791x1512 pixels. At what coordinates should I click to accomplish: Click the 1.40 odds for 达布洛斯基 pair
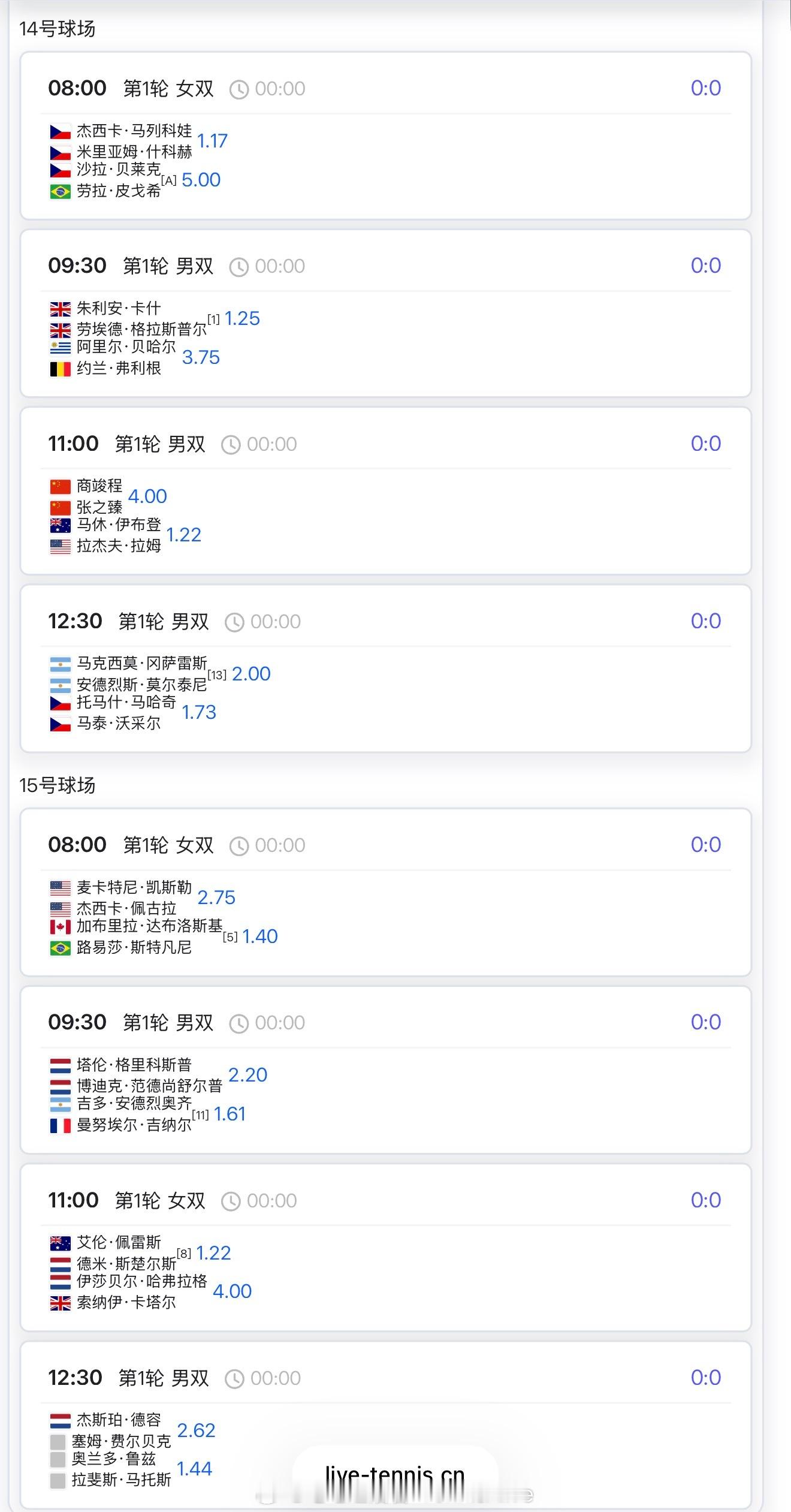[x=259, y=936]
